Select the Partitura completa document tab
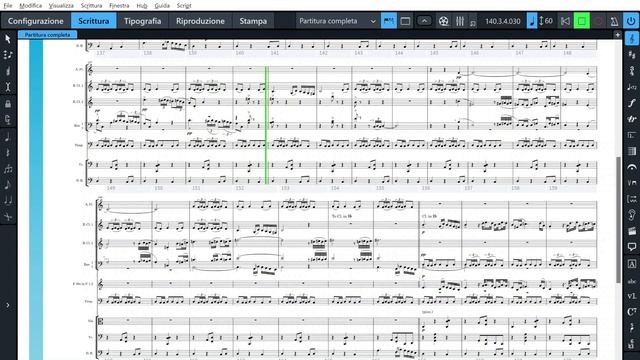The width and height of the screenshot is (640, 360). coord(47,35)
